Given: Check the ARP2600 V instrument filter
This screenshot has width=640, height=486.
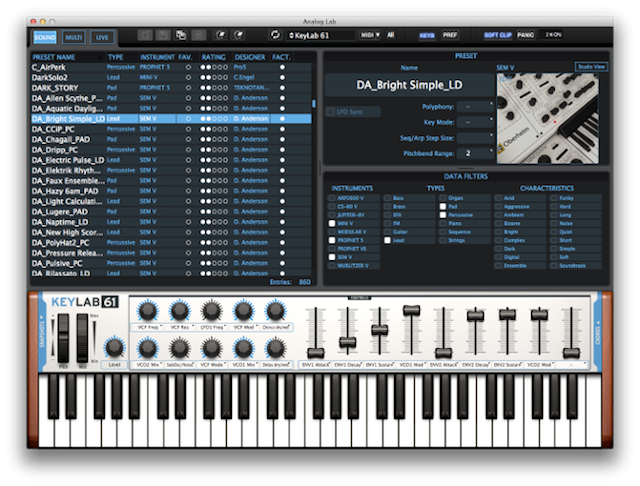Looking at the screenshot, I should click(x=332, y=198).
